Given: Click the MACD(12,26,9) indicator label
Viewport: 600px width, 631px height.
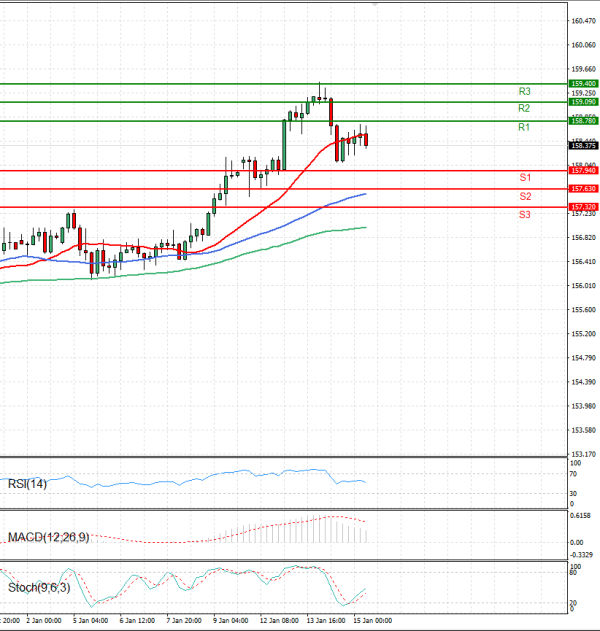Looking at the screenshot, I should (47, 538).
